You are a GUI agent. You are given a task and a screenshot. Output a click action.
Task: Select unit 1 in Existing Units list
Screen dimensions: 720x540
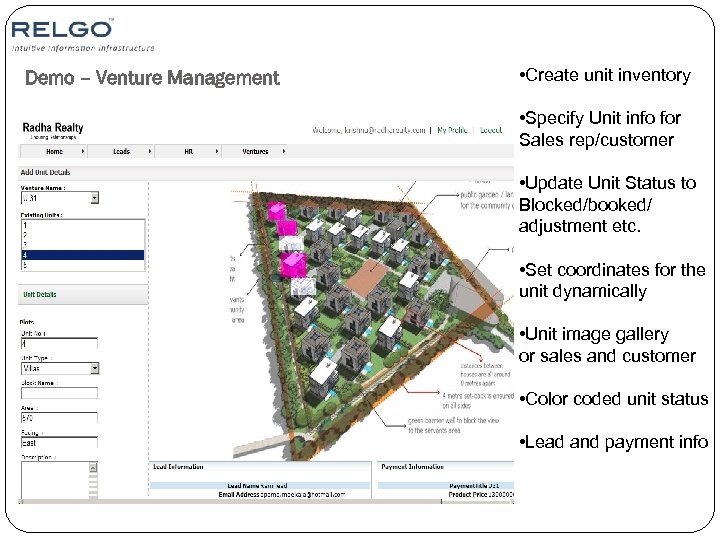(x=83, y=225)
